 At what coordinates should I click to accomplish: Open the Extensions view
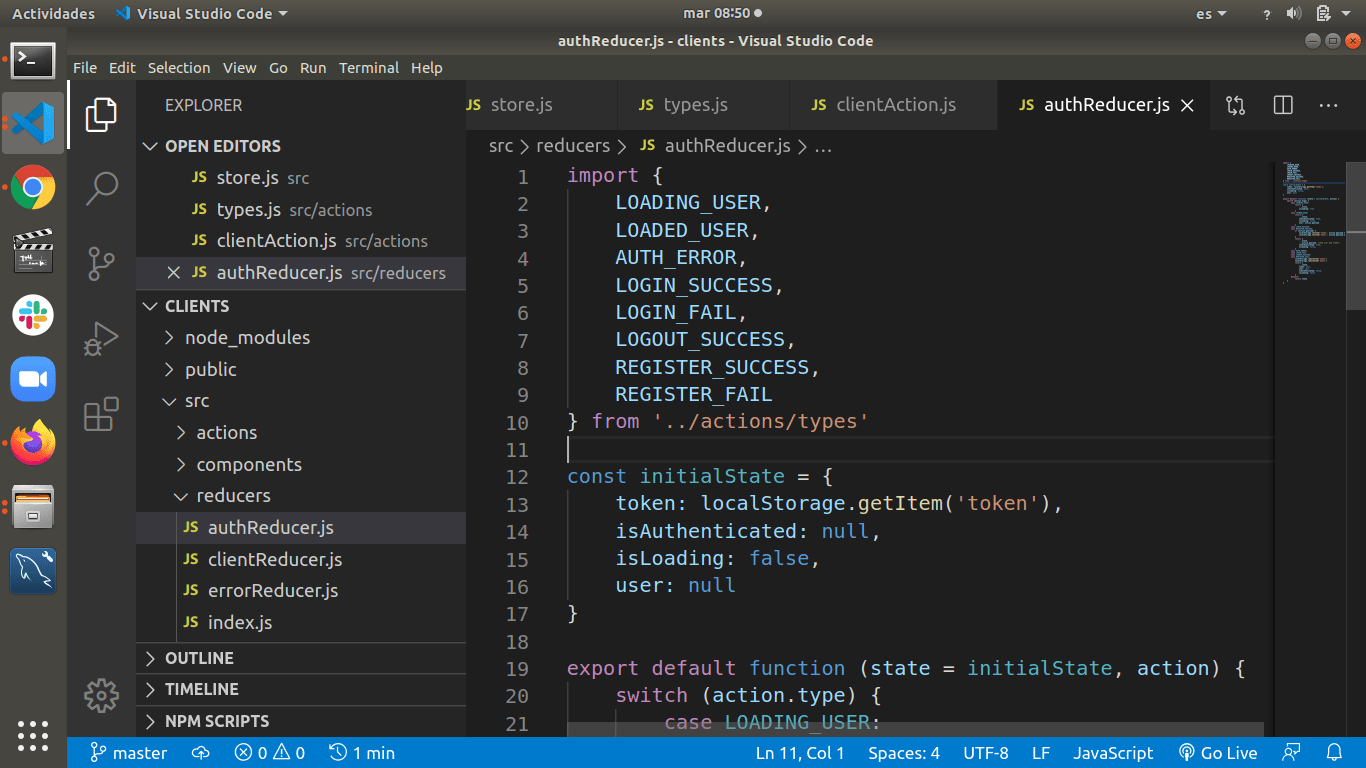click(x=101, y=414)
